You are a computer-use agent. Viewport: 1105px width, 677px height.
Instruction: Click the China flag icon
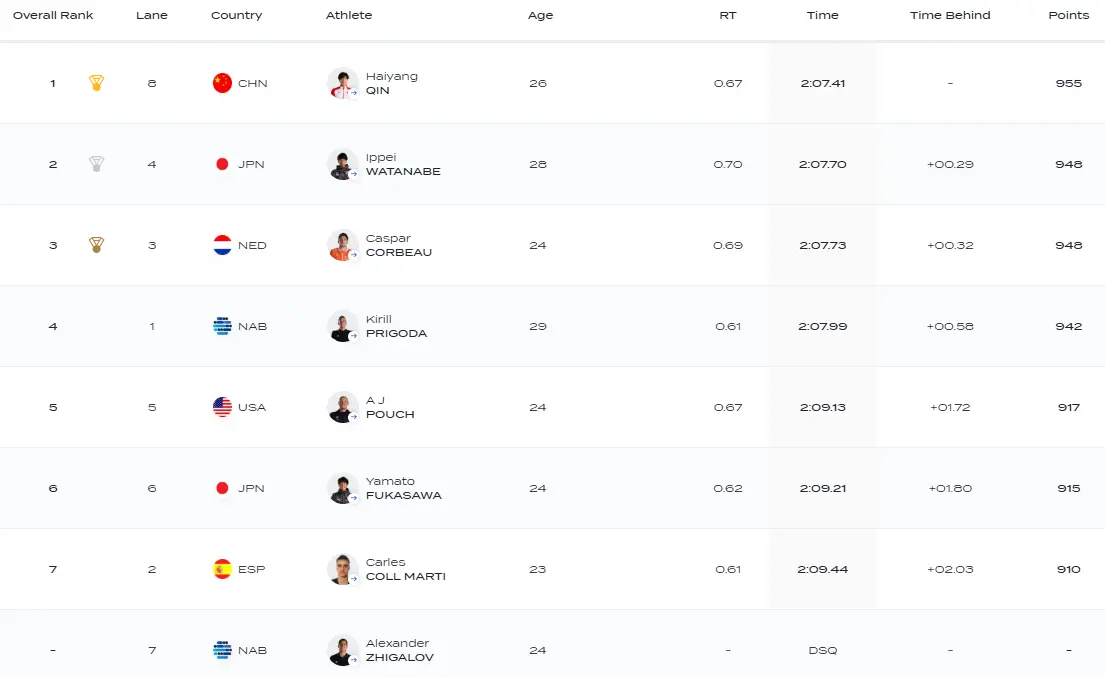222,83
